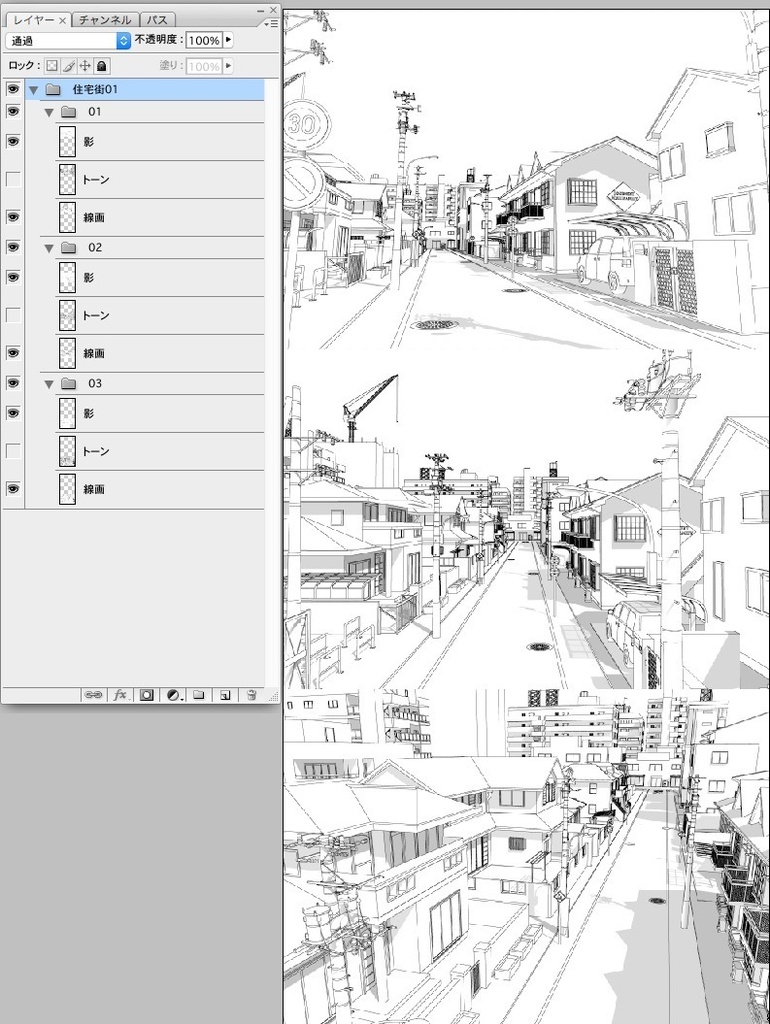
Task: Show the トーン layer in folder 01
Action: coord(12,179)
